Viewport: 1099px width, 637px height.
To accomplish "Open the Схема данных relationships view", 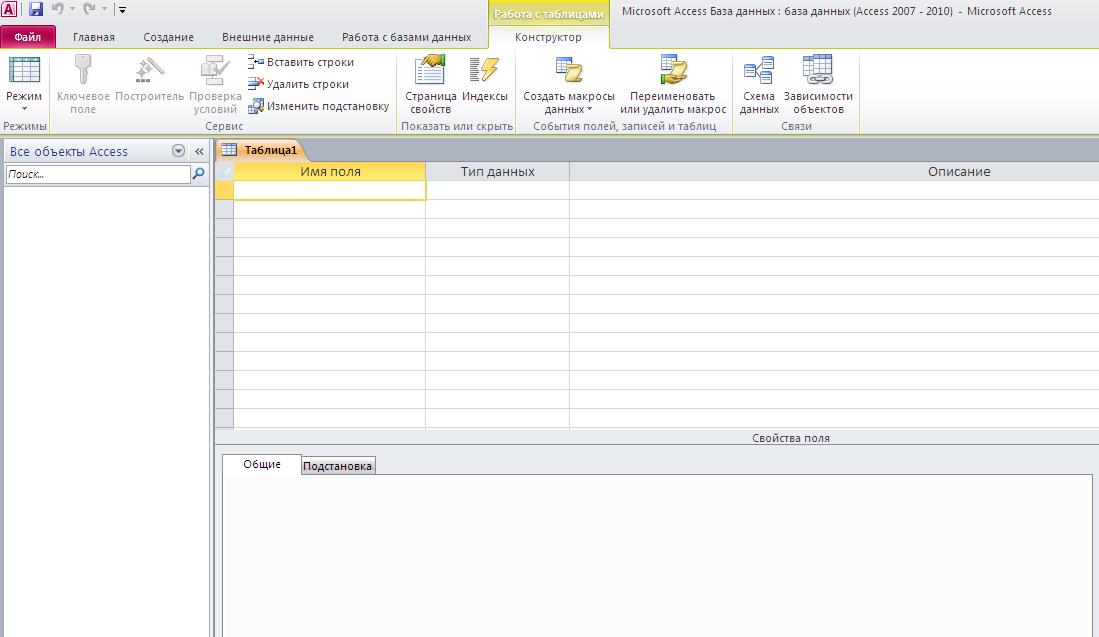I will 759,85.
